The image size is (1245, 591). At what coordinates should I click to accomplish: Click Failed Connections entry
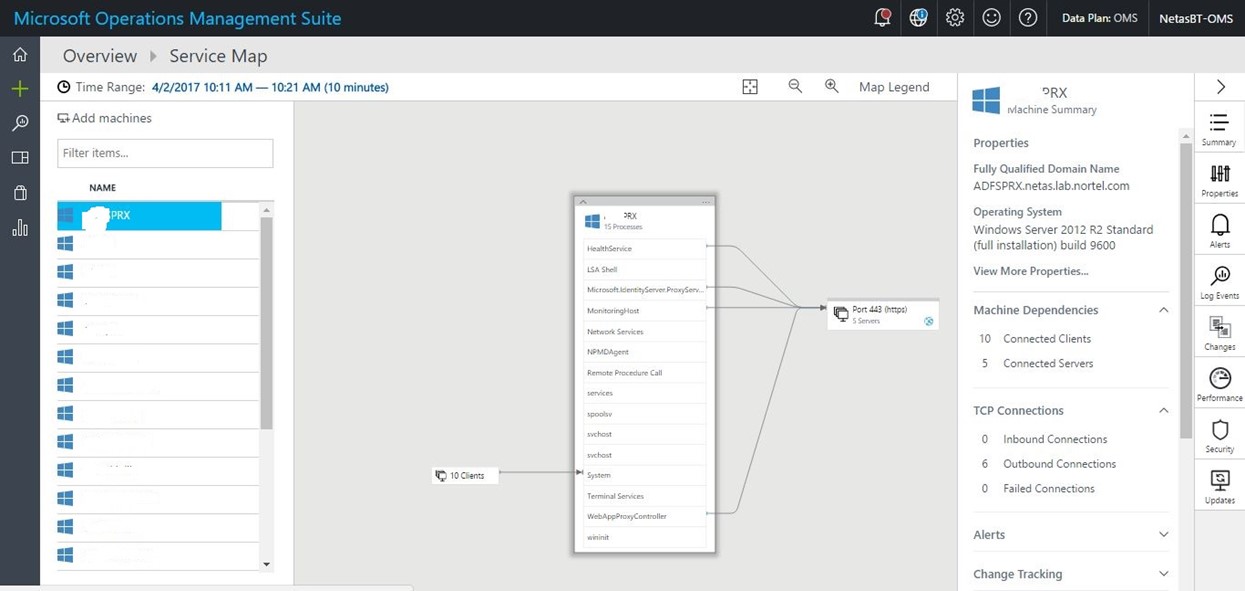pos(1037,489)
